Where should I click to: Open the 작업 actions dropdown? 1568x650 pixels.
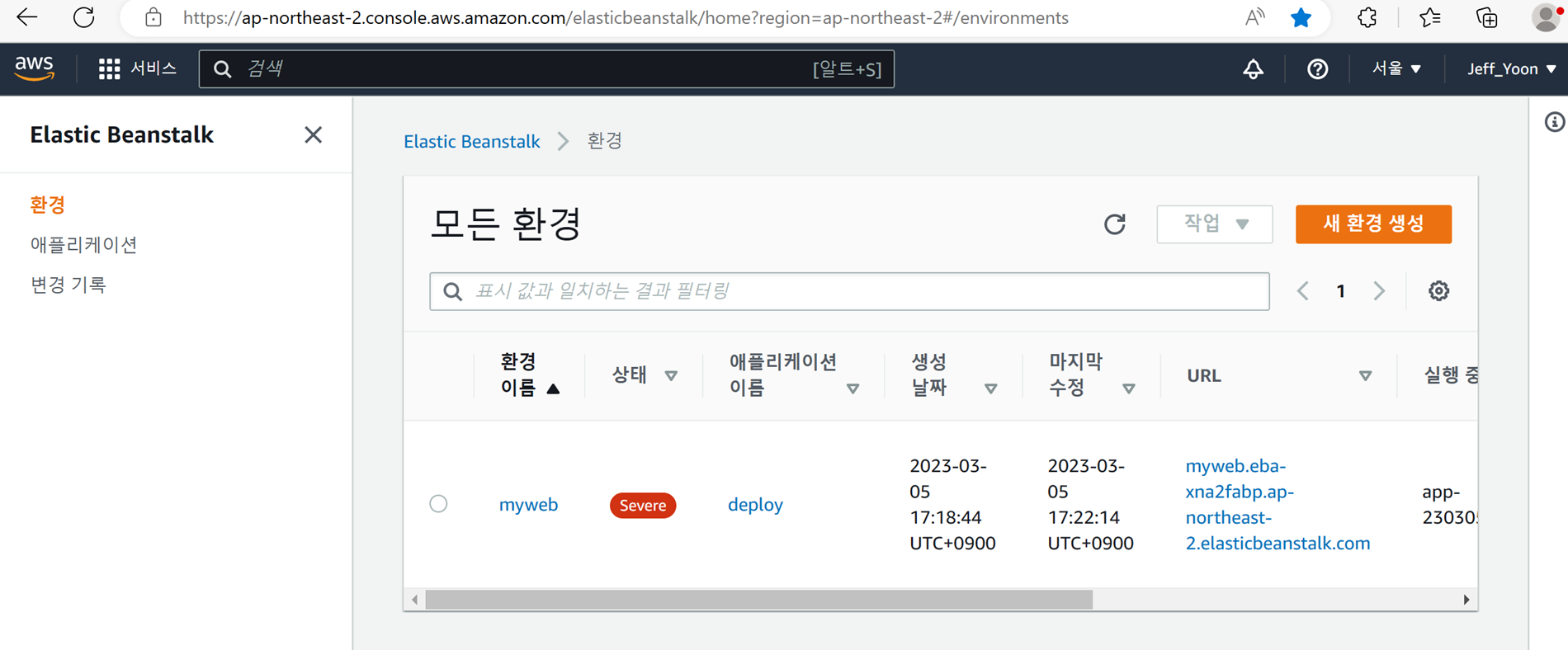[x=1215, y=224]
